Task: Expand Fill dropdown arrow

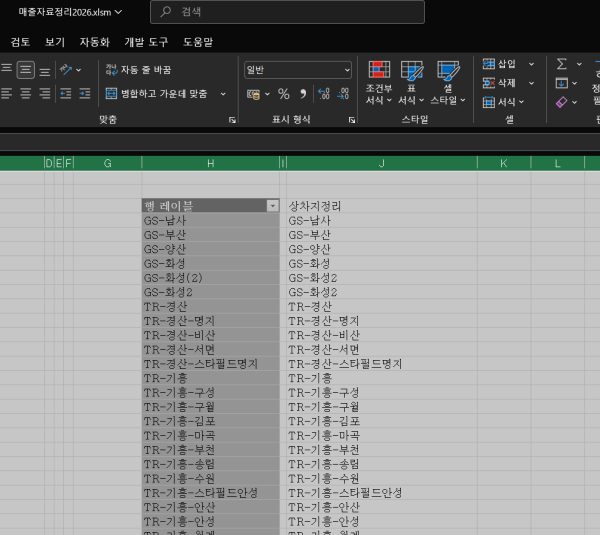Action: coord(575,83)
